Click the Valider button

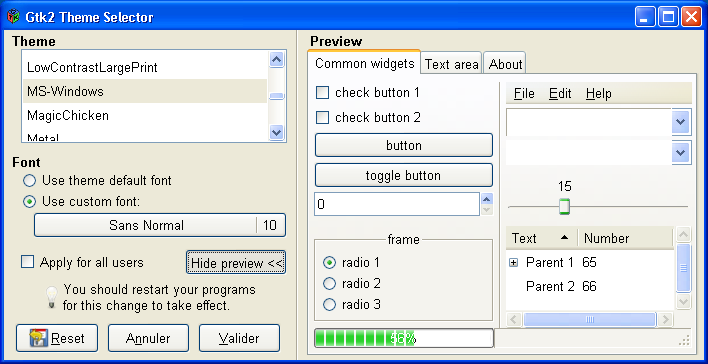(239, 338)
